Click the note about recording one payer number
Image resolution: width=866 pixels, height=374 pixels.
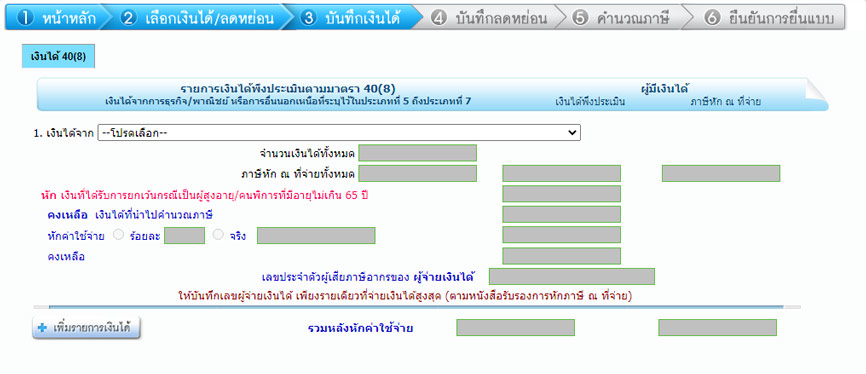pos(405,296)
